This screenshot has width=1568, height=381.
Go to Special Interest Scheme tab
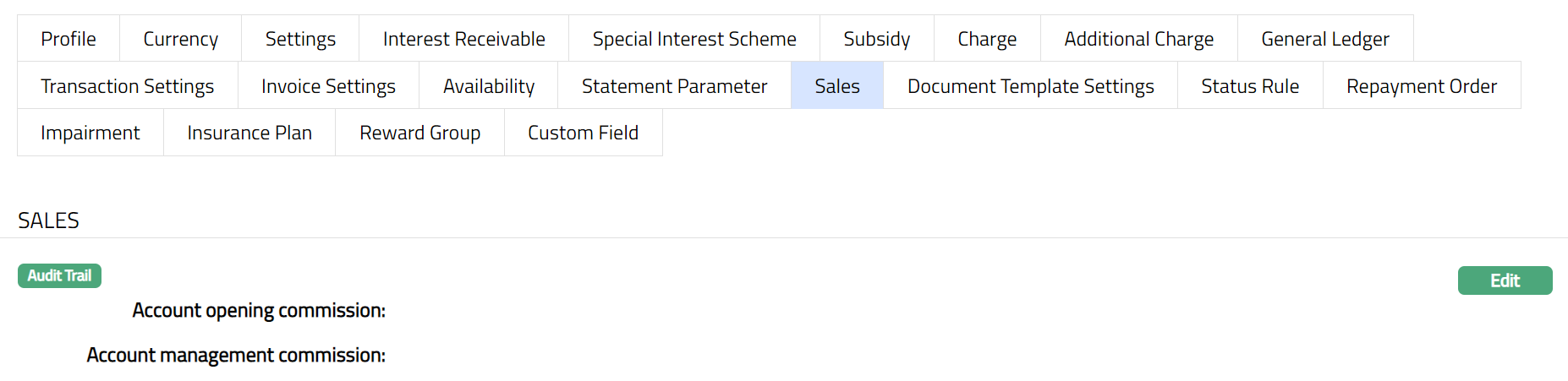(694, 39)
